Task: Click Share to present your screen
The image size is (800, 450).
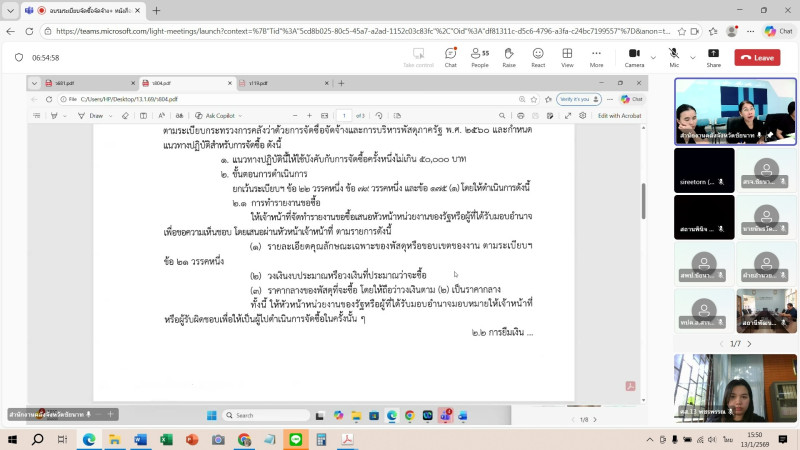Action: tap(713, 57)
